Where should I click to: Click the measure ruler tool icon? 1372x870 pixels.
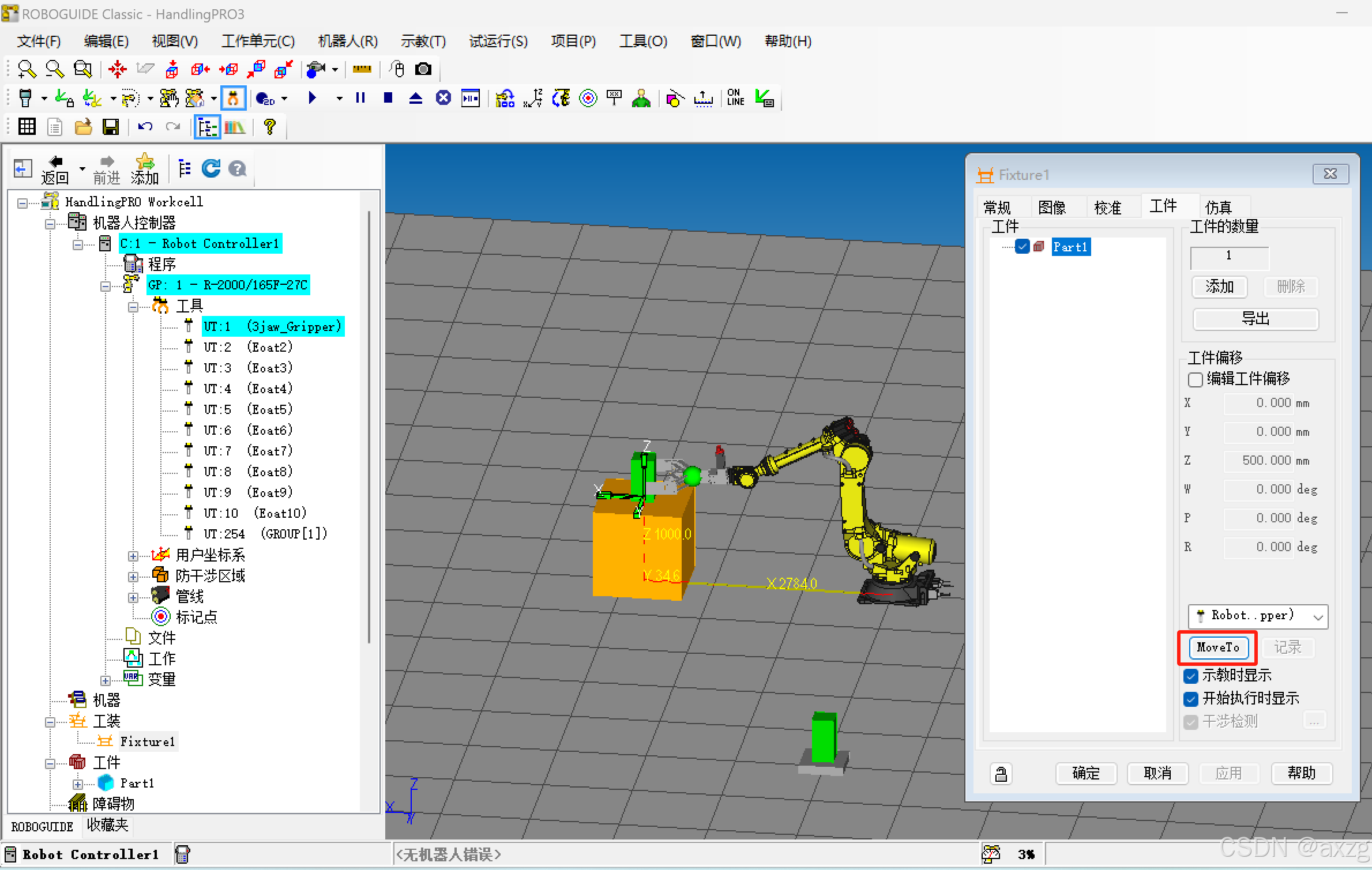pyautogui.click(x=362, y=69)
